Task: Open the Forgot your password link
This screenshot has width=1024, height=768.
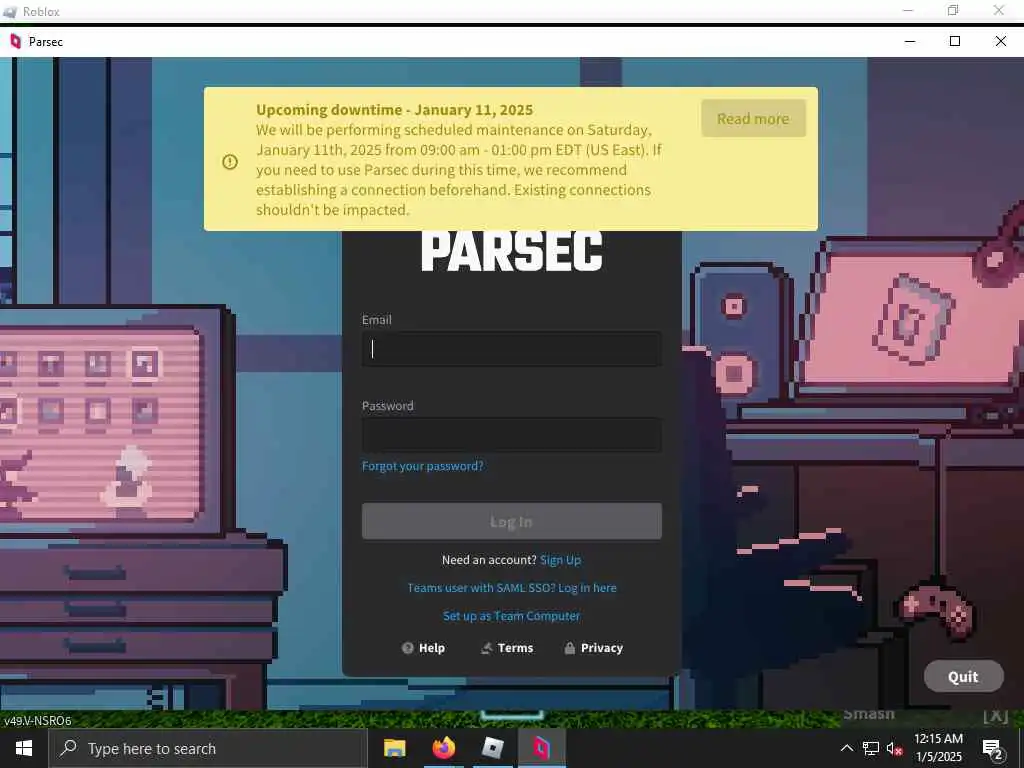Action: click(423, 466)
